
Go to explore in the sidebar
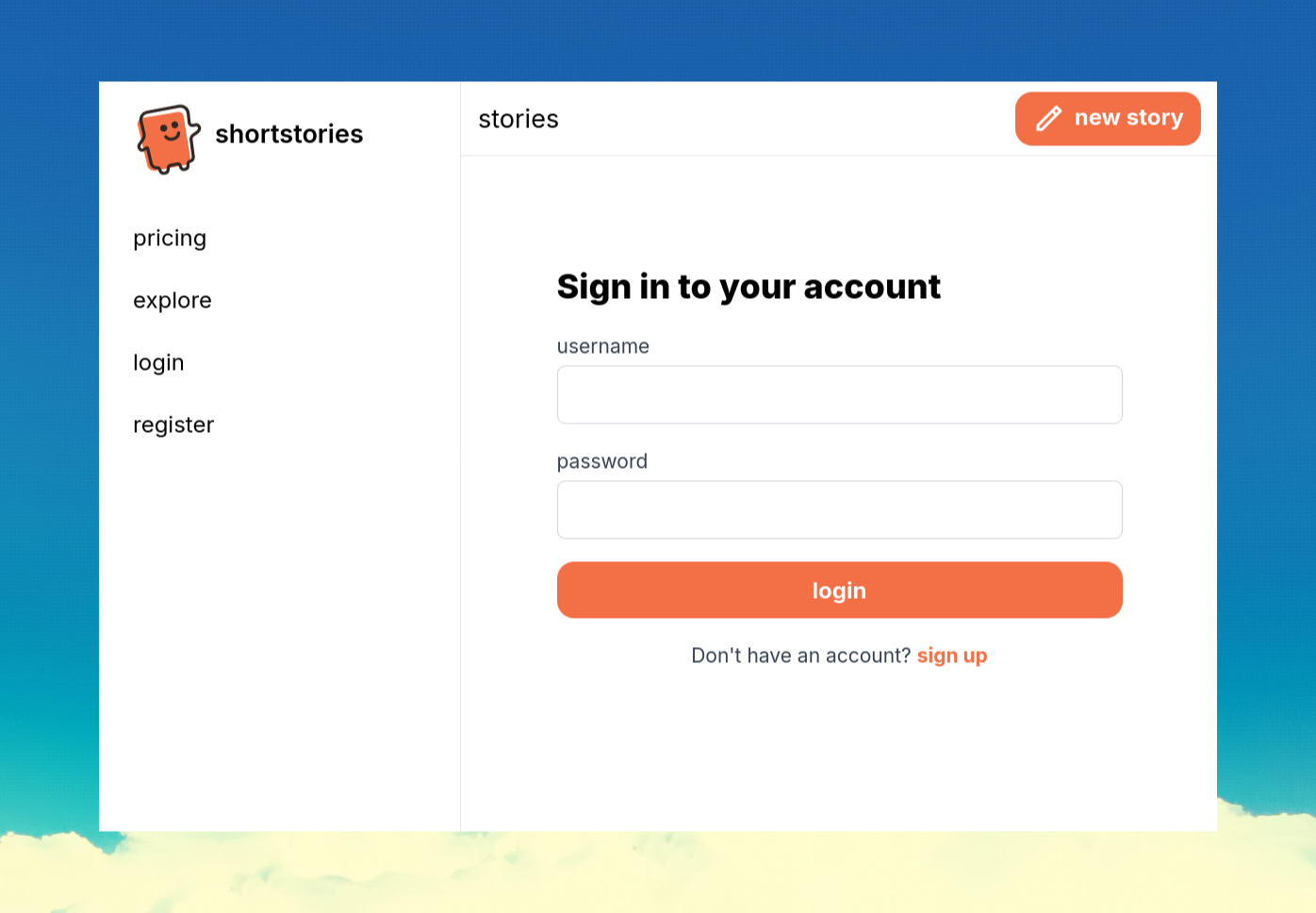(x=173, y=301)
